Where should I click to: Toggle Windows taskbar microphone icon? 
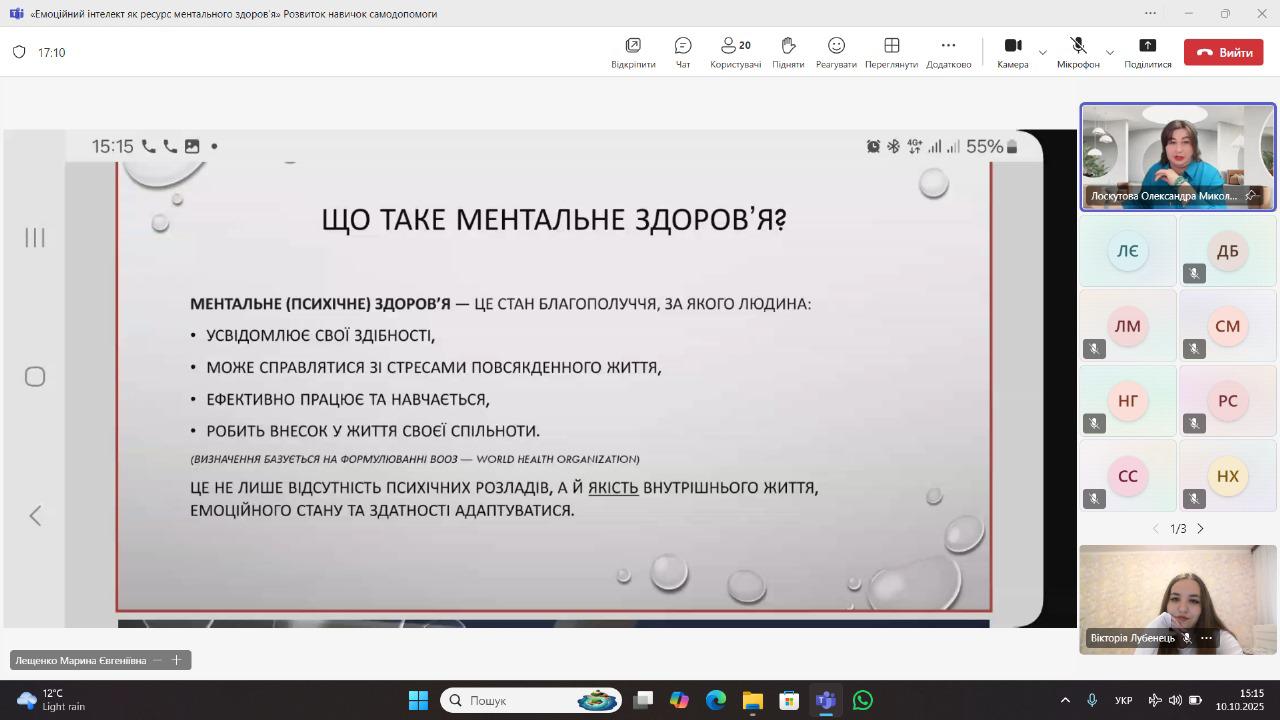[x=1092, y=700]
